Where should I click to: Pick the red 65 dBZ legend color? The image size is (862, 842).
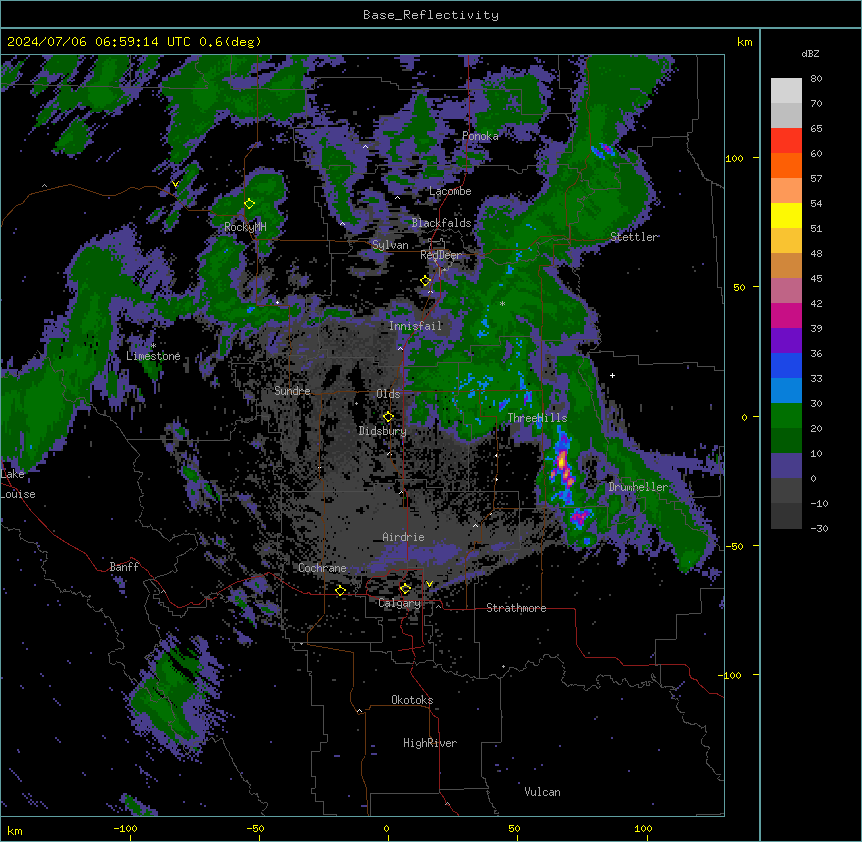[x=786, y=141]
